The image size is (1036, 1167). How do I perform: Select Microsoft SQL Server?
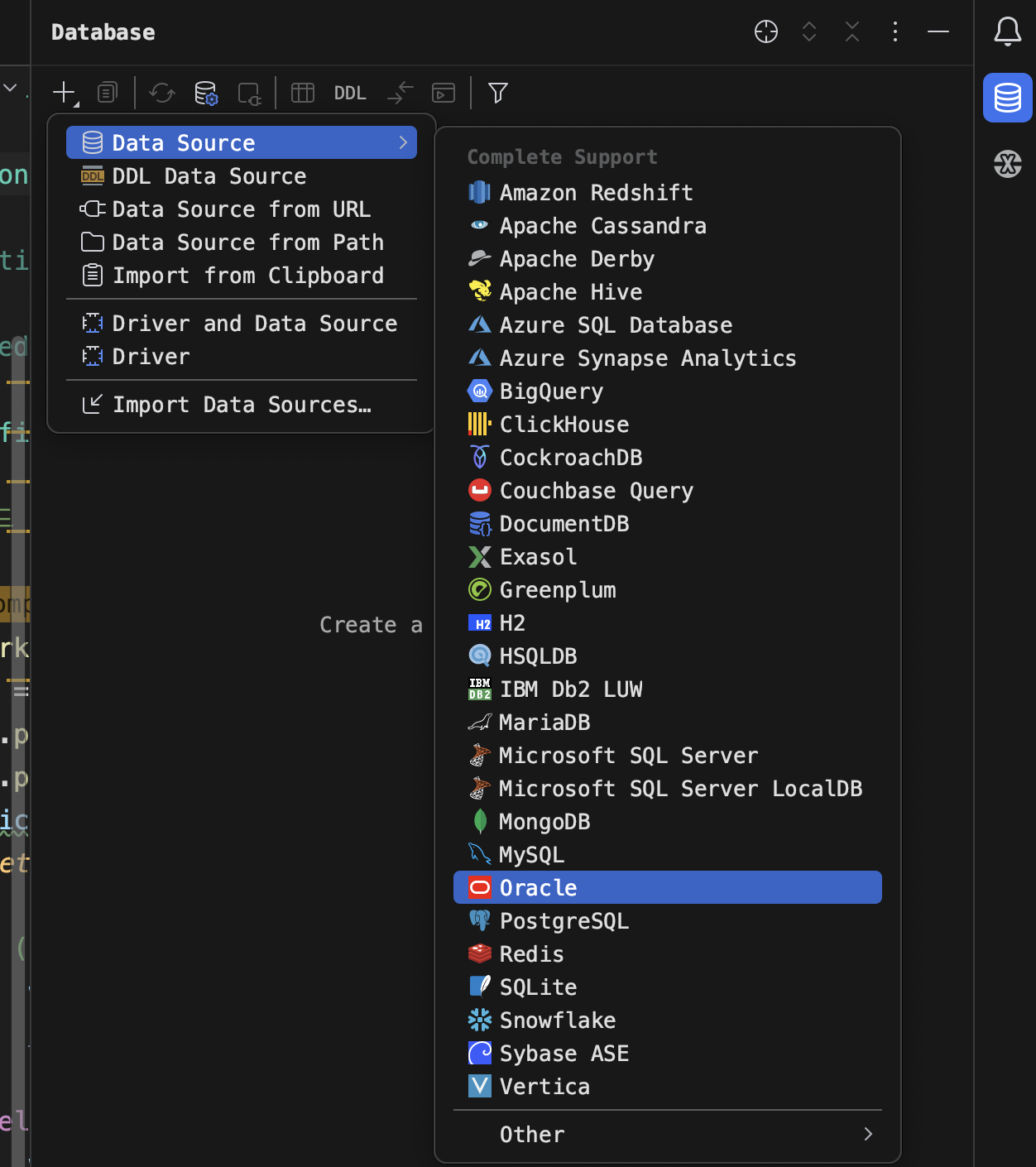[x=668, y=755]
